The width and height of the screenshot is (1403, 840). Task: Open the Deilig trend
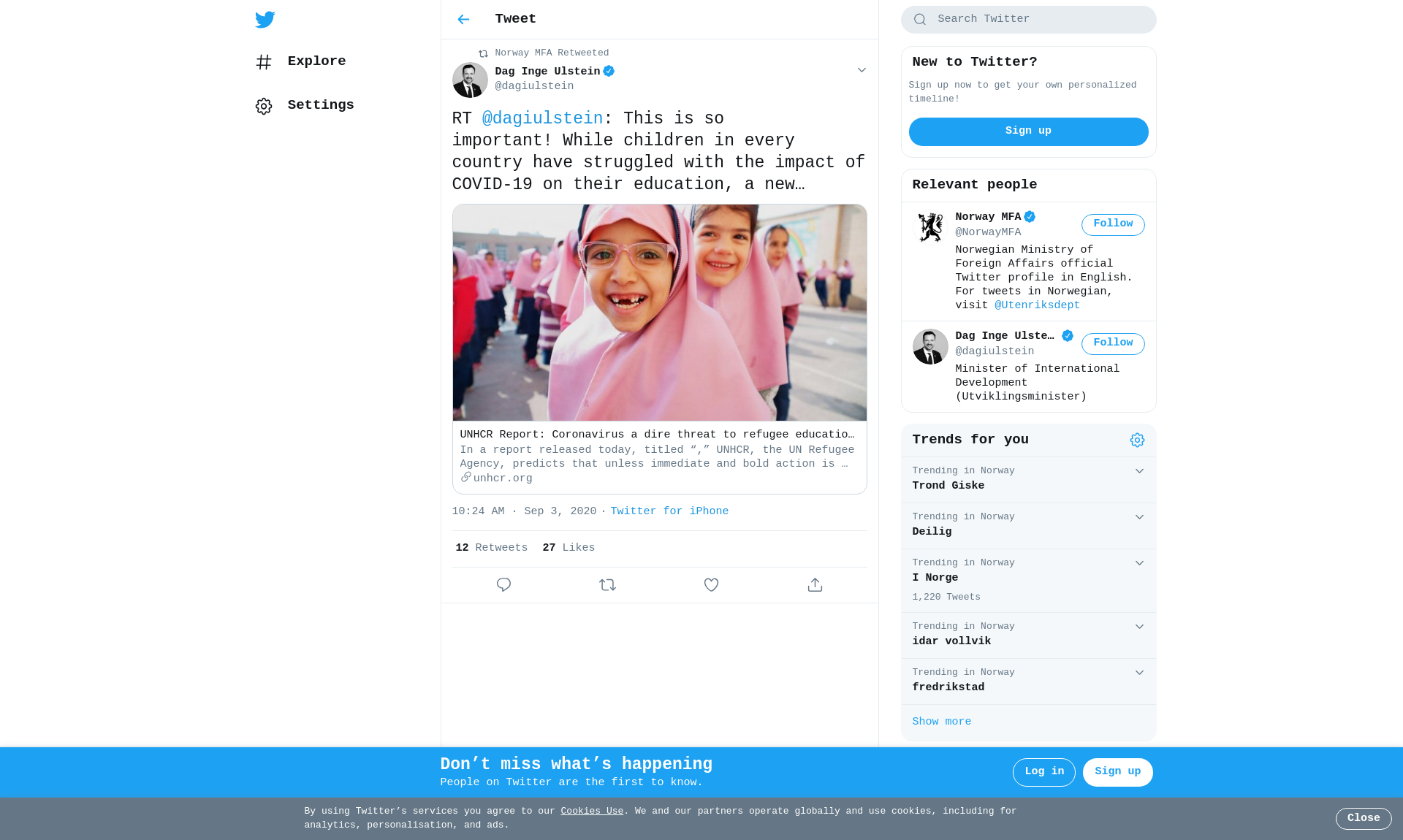click(x=1028, y=526)
